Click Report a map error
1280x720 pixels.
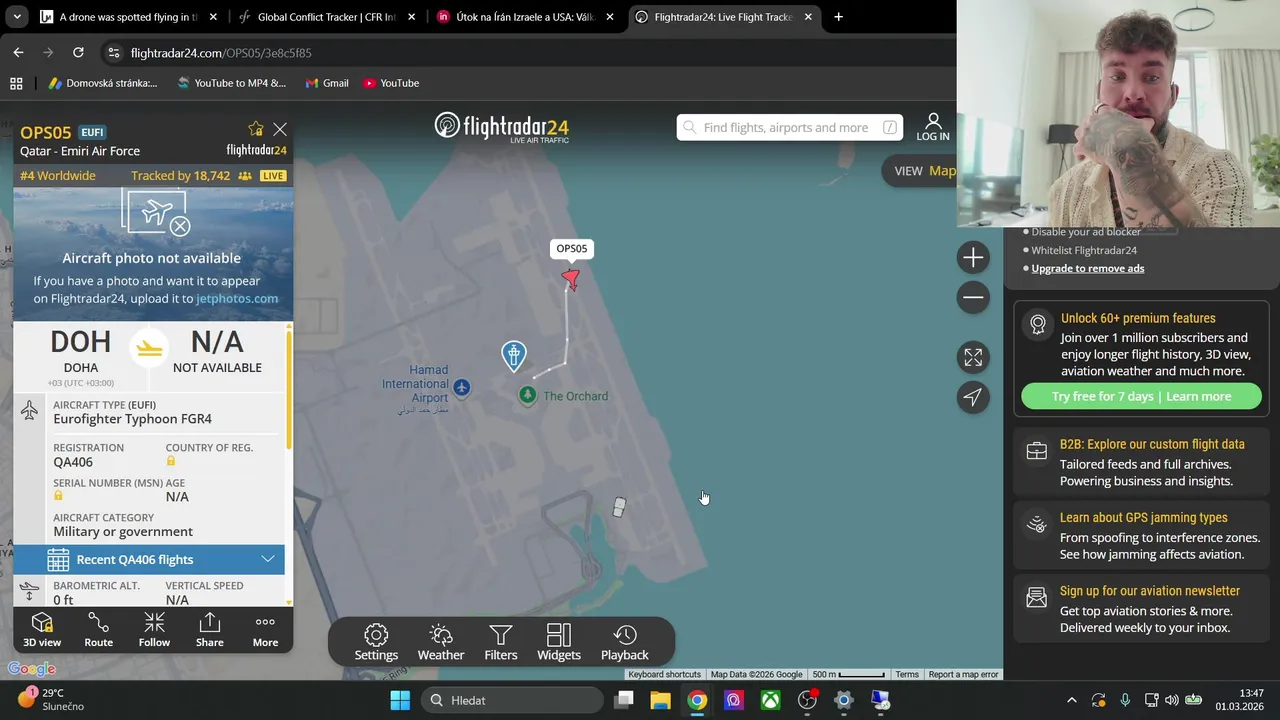pyautogui.click(x=963, y=674)
